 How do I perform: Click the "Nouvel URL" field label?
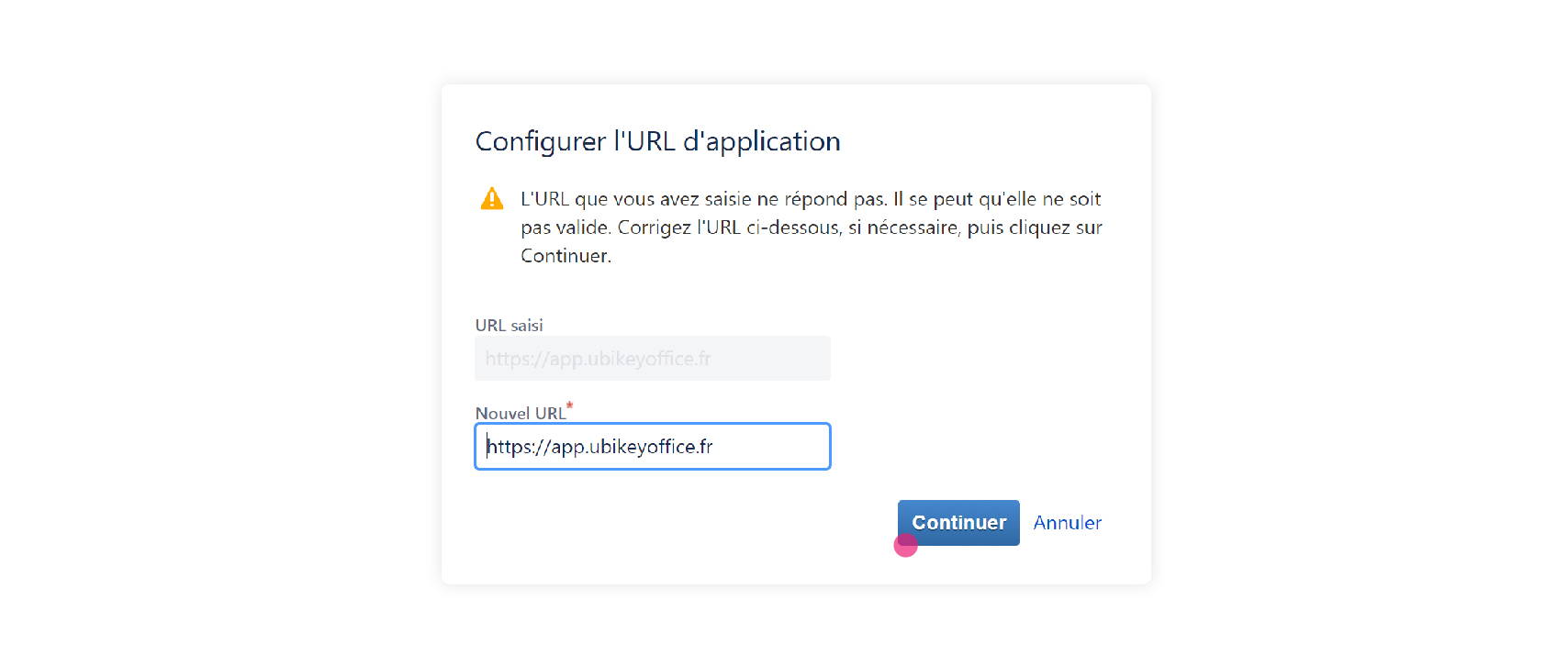[521, 414]
